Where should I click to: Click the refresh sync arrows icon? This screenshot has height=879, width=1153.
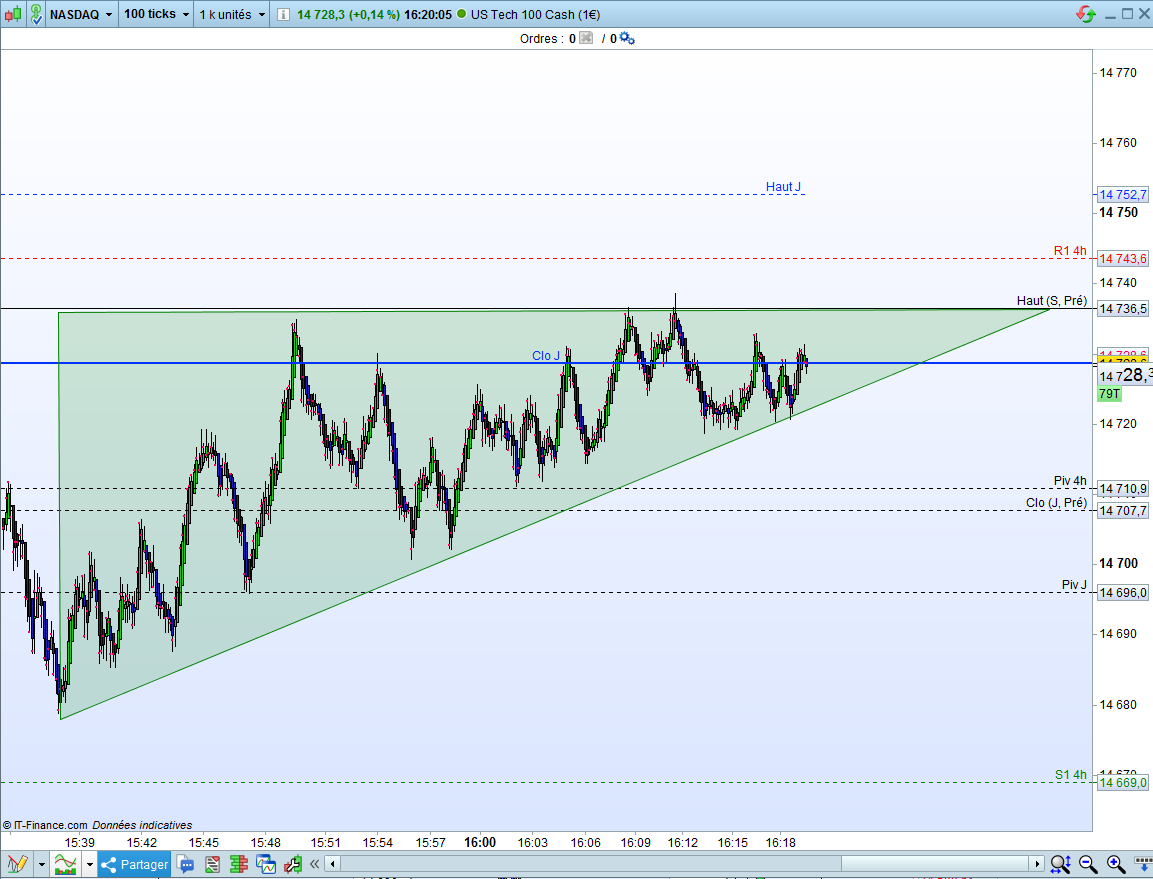(1085, 14)
